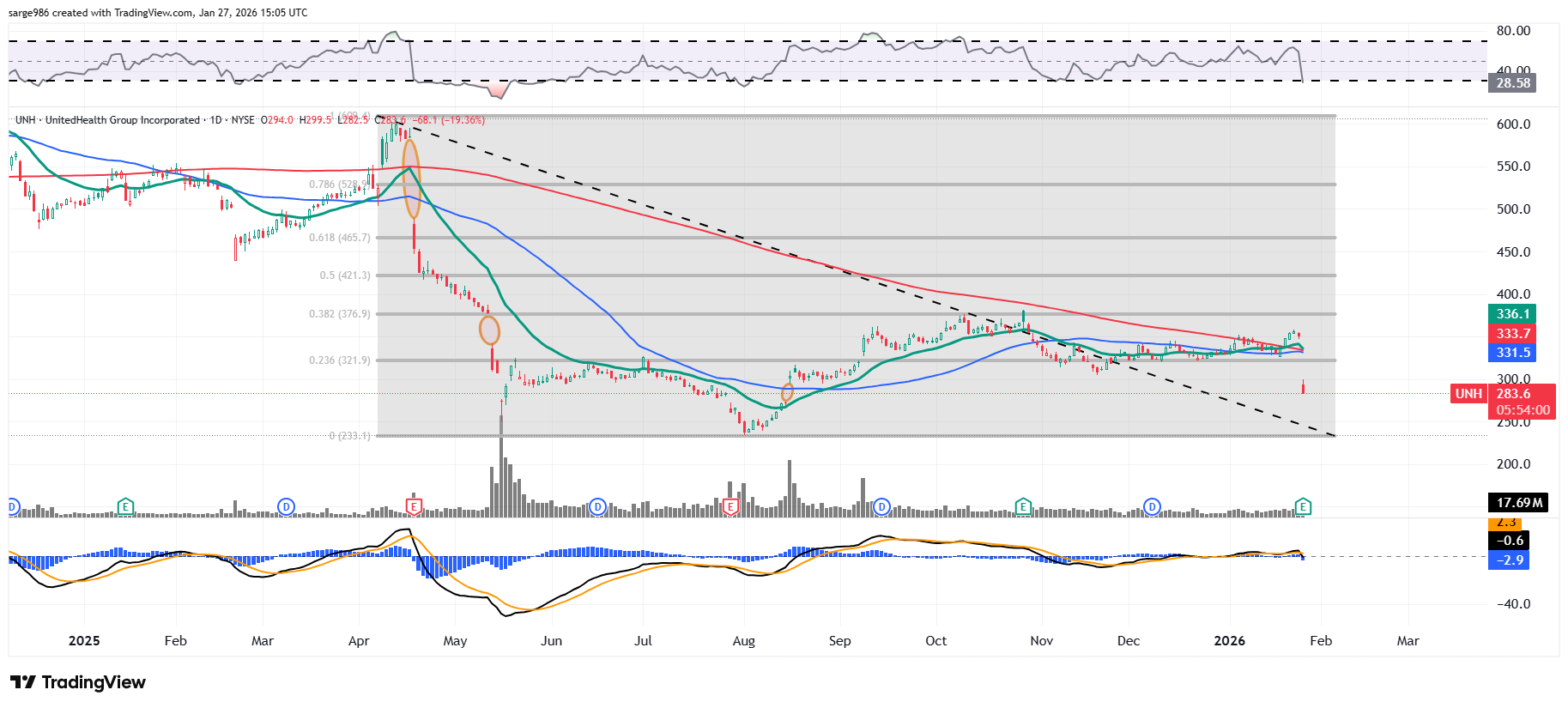Click the green earnings marker in mid-January 2025
The height and width of the screenshot is (708, 1568).
click(125, 506)
